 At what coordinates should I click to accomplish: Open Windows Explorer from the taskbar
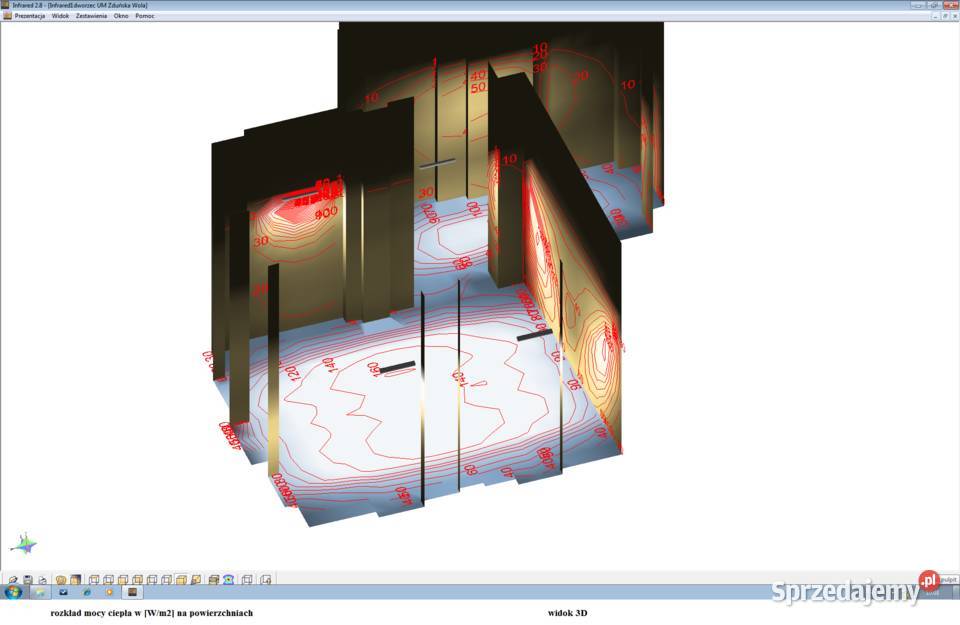click(x=40, y=592)
